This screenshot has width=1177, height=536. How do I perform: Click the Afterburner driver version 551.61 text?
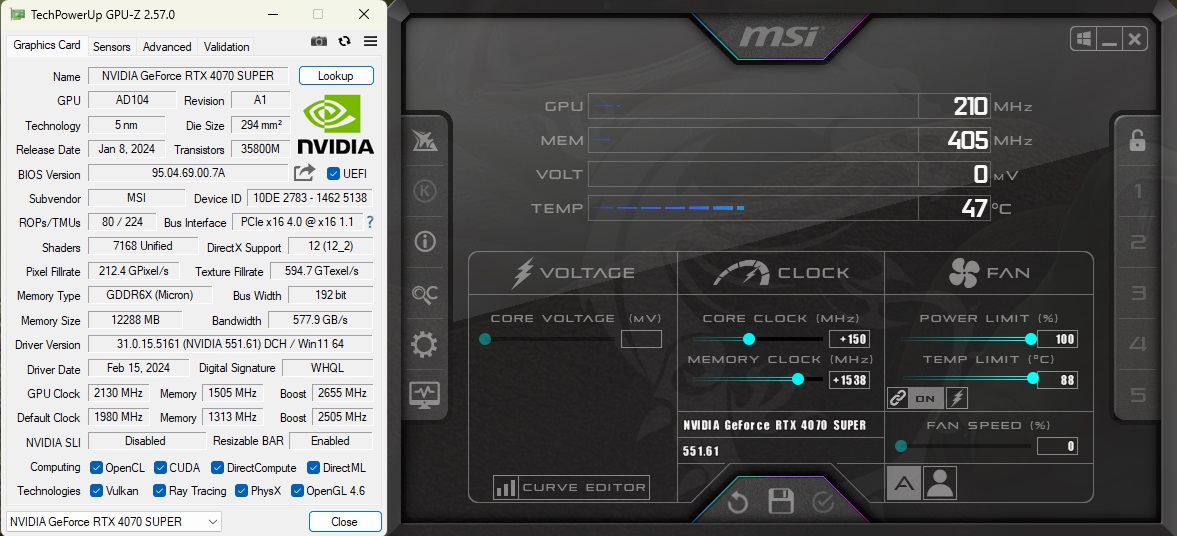point(701,451)
